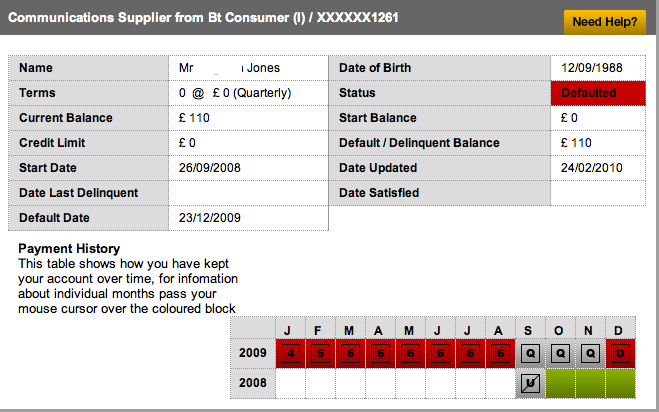Click December 2009 default block marked D
Viewport: 659px width, 412px height.
click(x=620, y=353)
